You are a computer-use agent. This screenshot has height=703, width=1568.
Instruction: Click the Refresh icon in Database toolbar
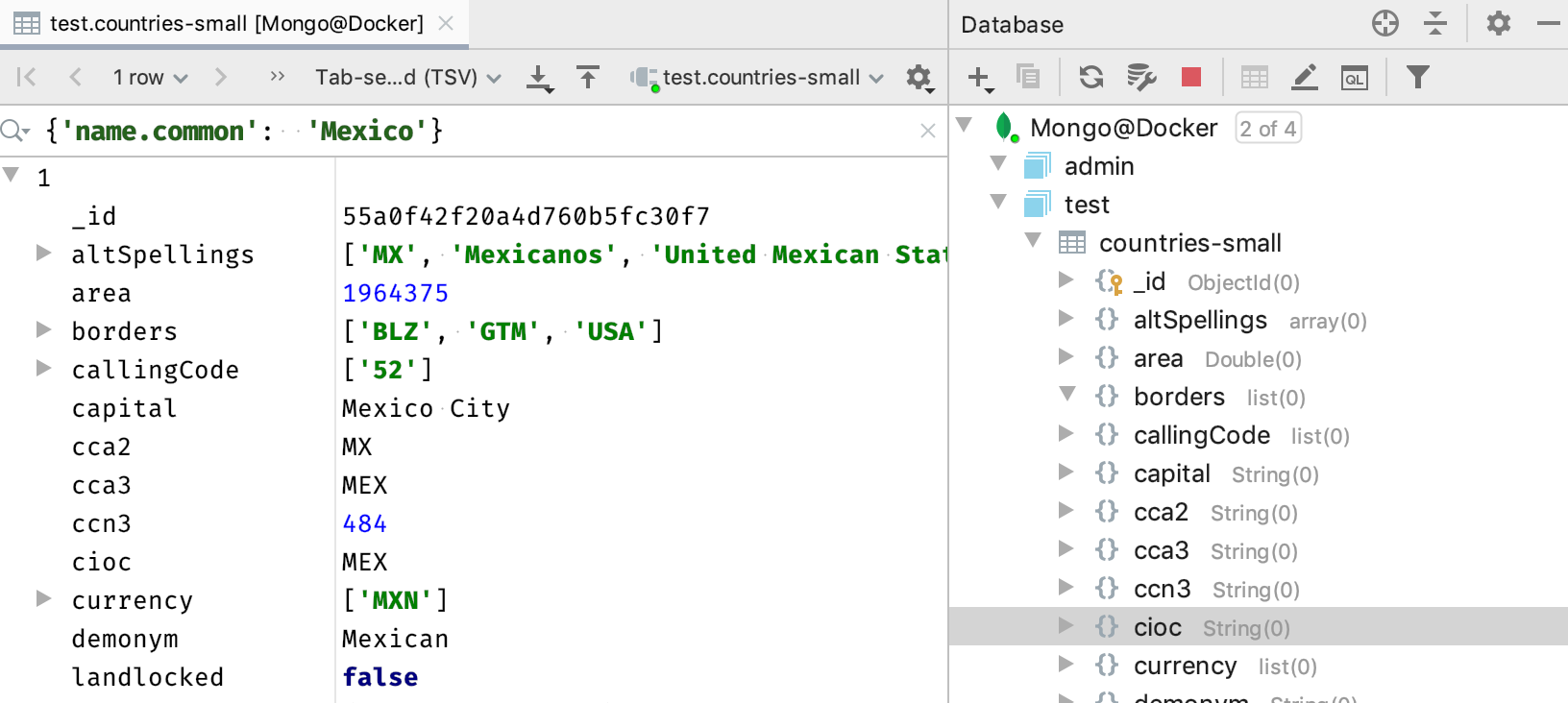pos(1090,77)
